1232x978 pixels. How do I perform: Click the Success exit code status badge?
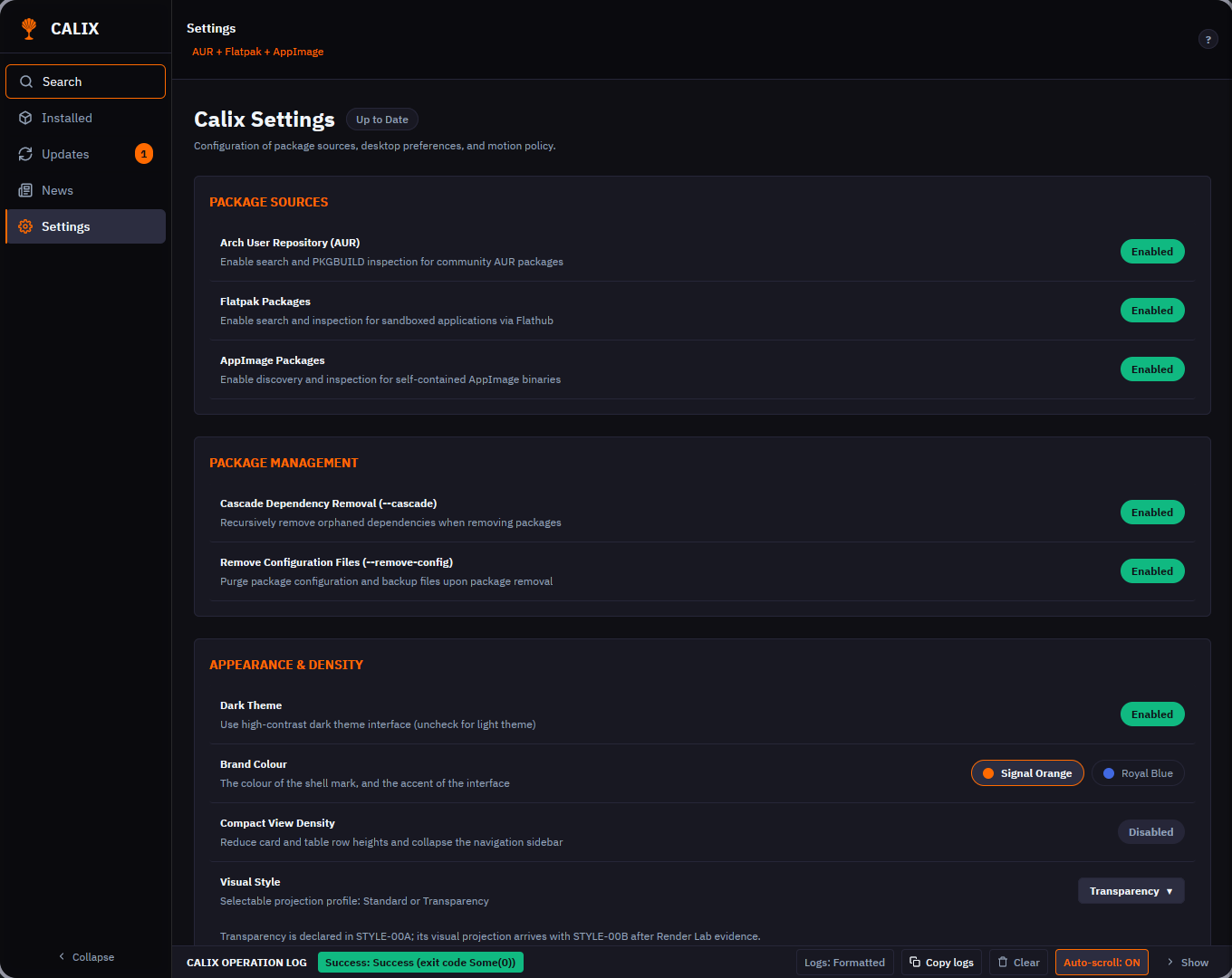(x=420, y=962)
